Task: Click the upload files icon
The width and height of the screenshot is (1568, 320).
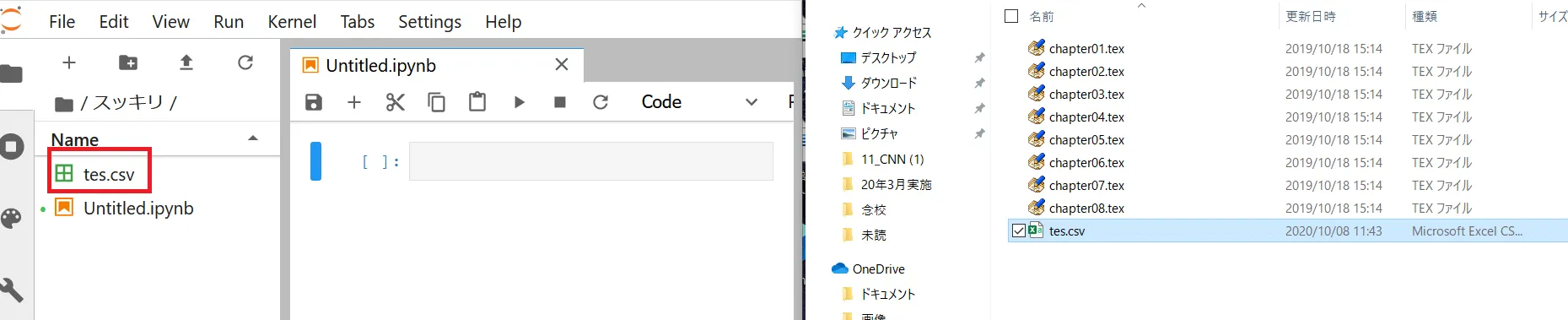Action: (x=186, y=62)
